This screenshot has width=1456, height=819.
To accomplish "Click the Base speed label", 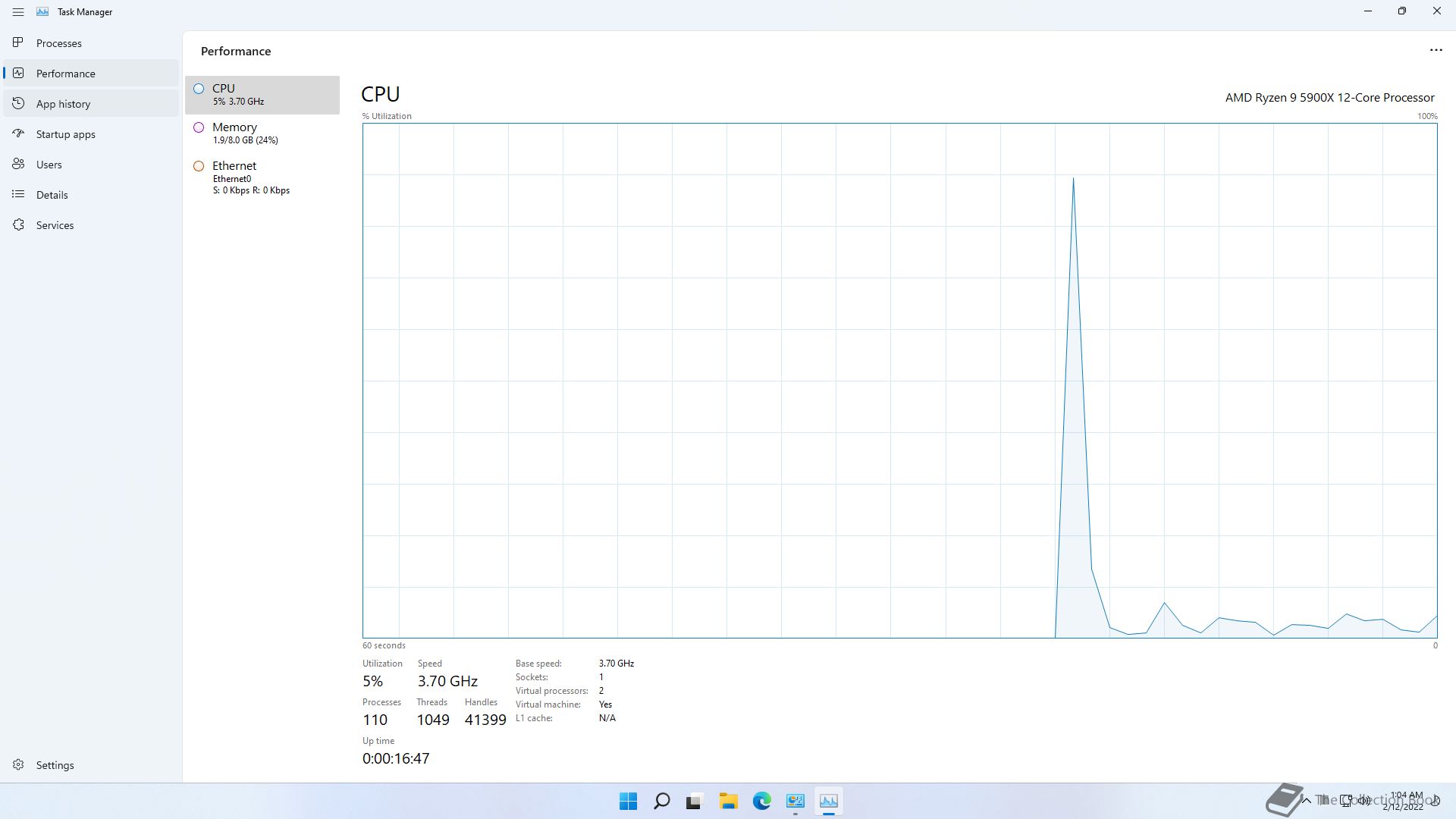I will coord(538,664).
